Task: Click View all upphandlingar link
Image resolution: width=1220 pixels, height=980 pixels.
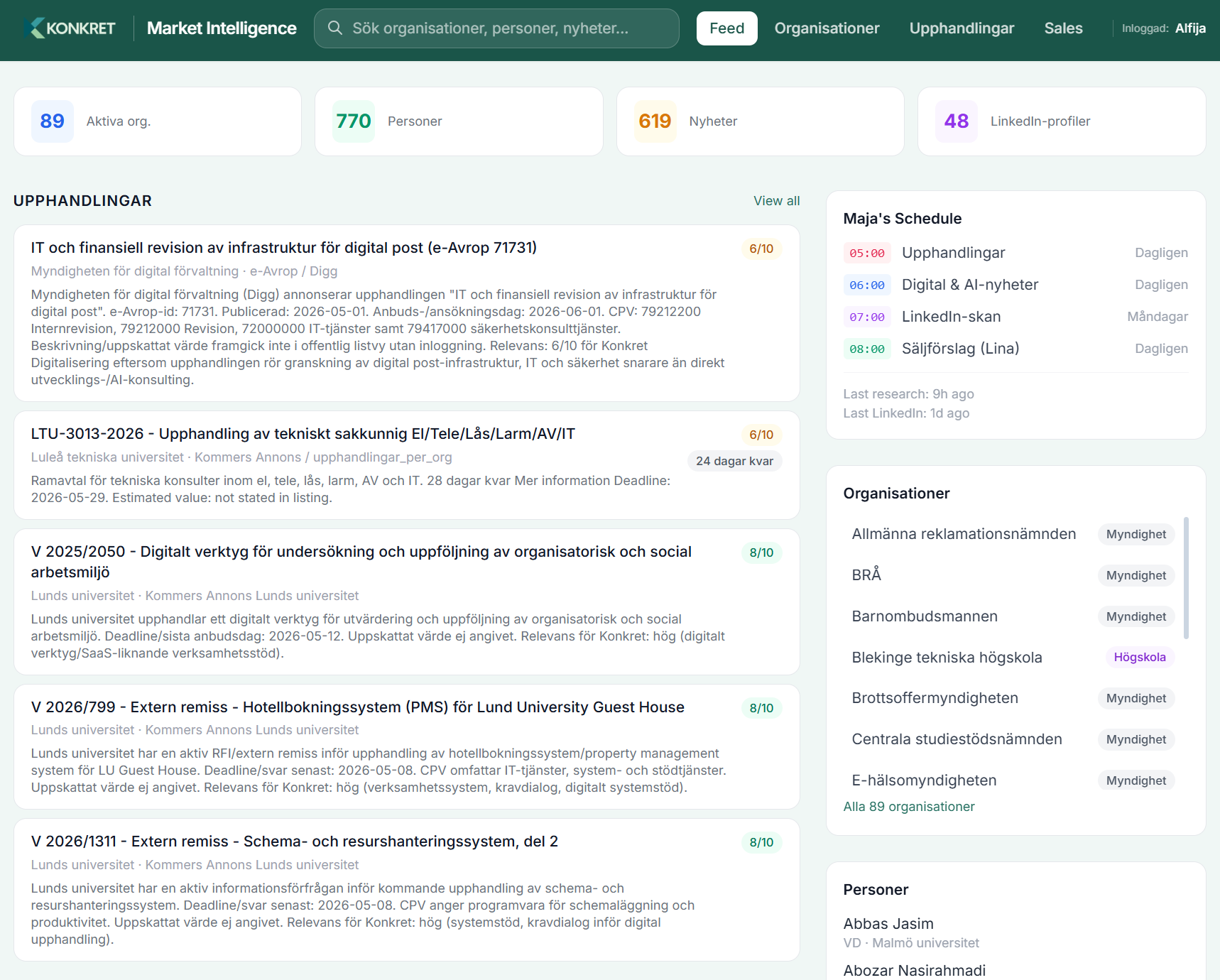Action: coord(776,201)
